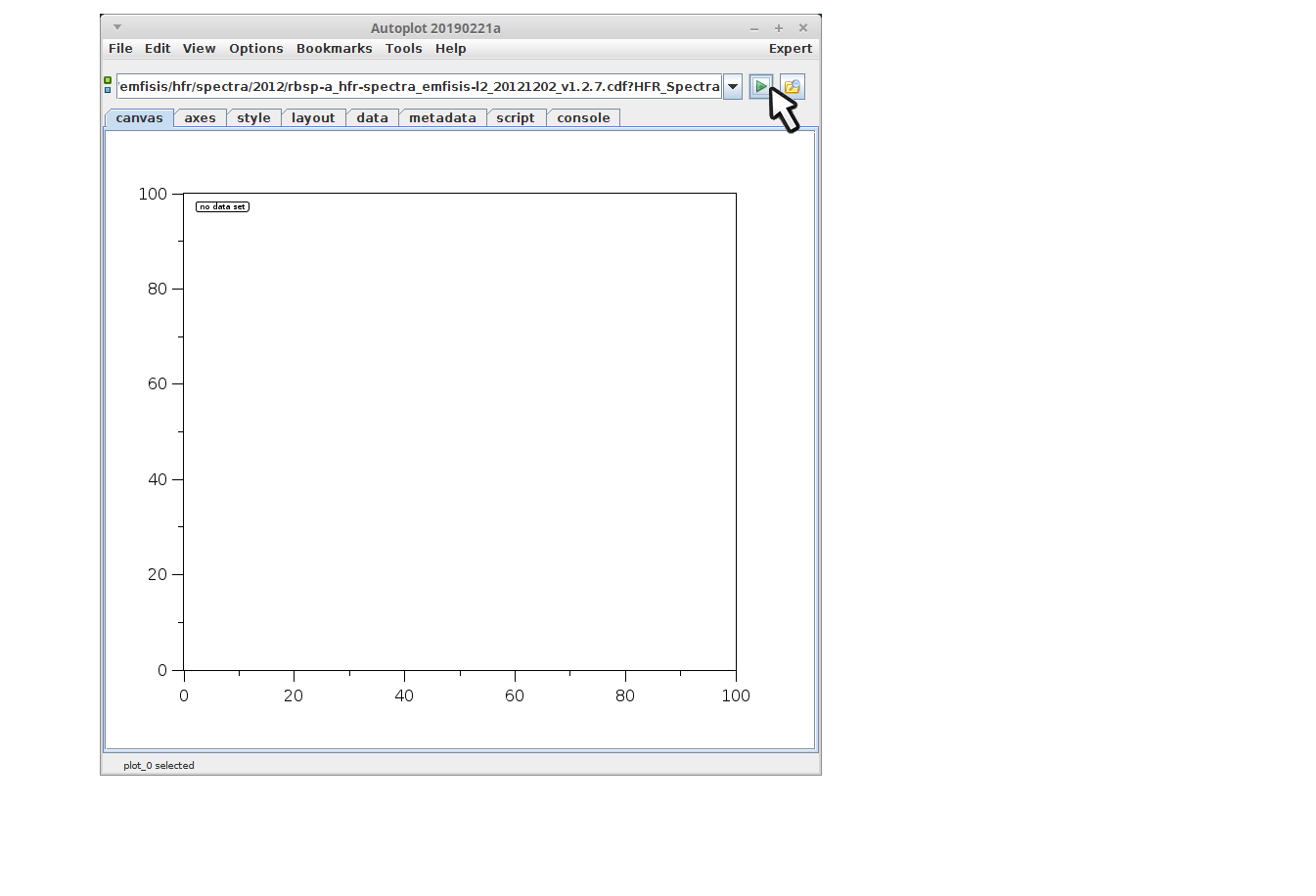Open the File menu

pyautogui.click(x=120, y=49)
